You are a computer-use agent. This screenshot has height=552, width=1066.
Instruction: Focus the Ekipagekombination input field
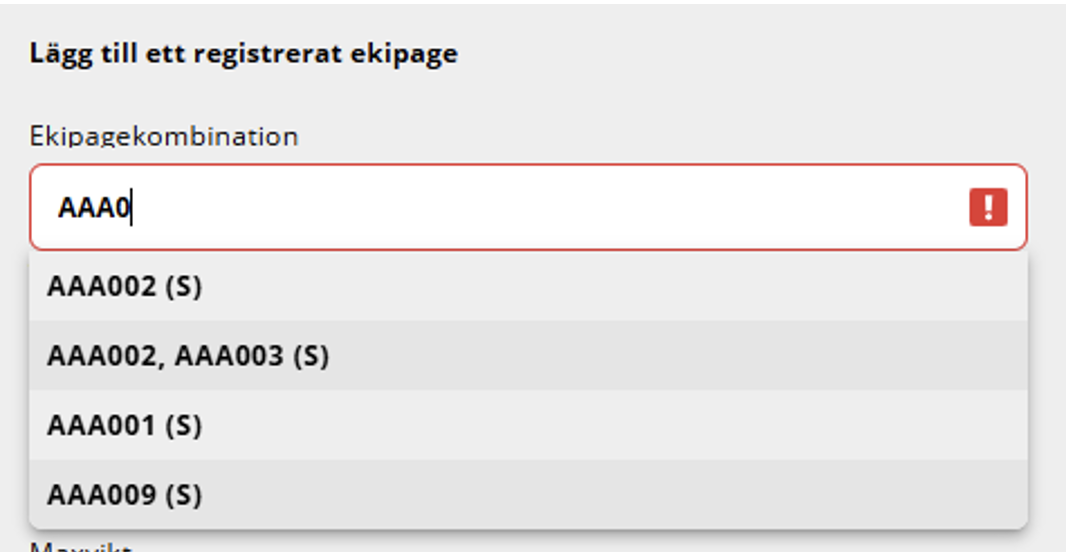click(528, 207)
